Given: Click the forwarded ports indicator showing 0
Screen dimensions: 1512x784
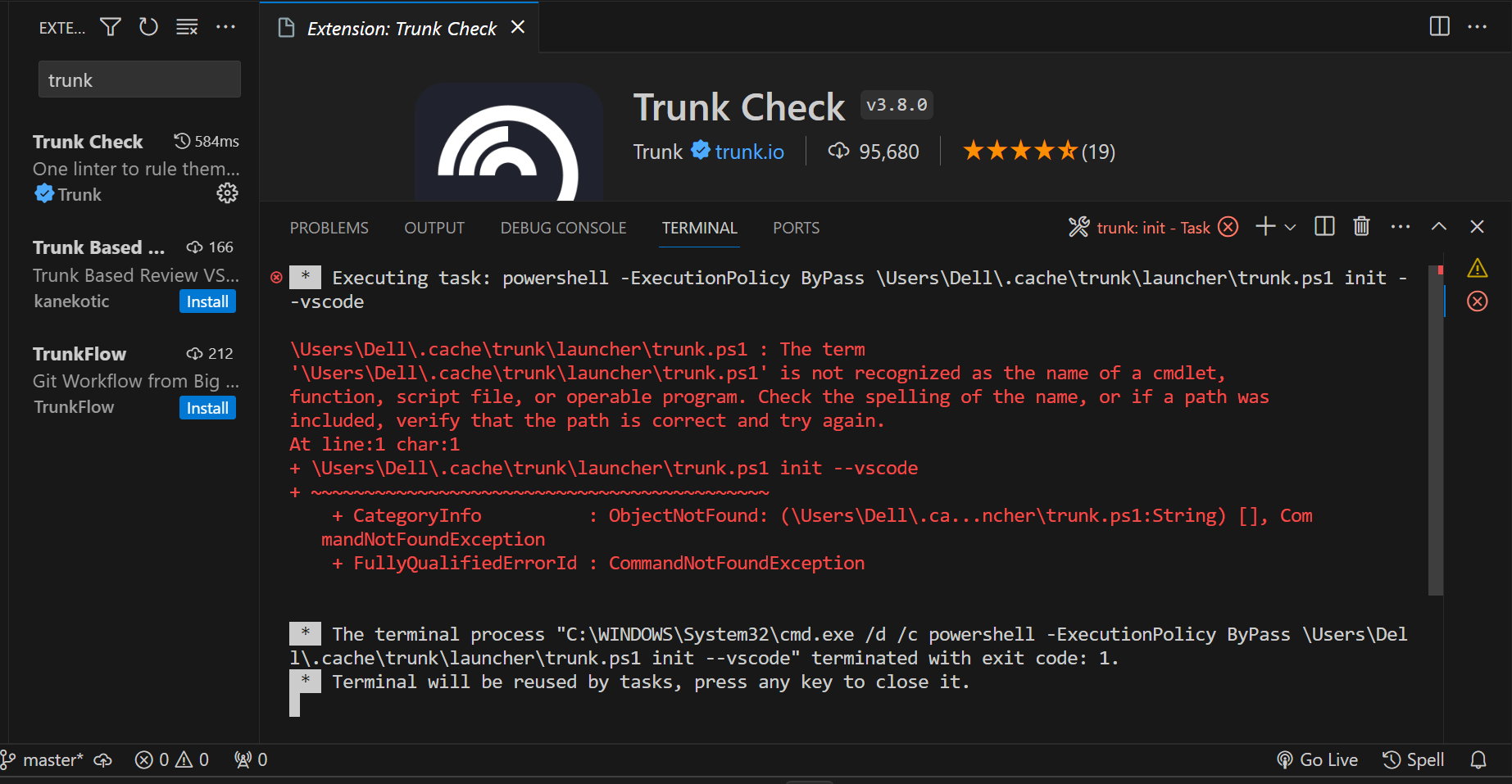Looking at the screenshot, I should click(x=251, y=760).
